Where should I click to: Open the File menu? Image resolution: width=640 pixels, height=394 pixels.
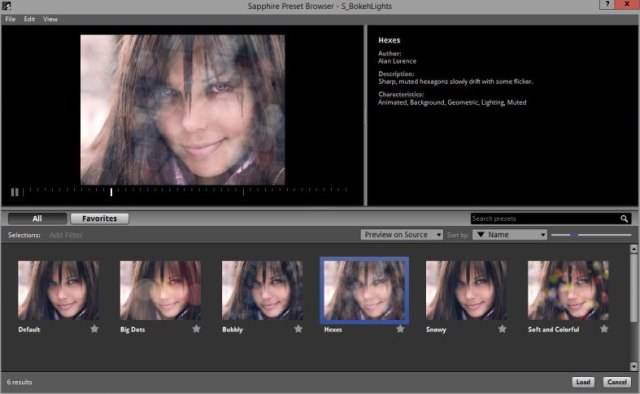pos(10,19)
